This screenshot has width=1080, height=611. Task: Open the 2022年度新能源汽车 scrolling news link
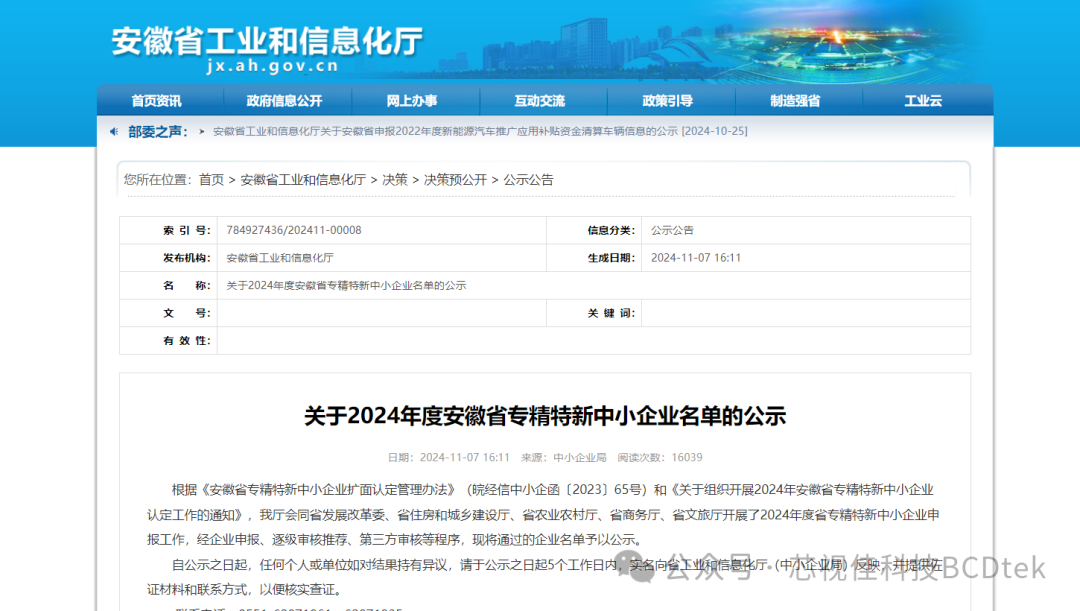point(480,132)
